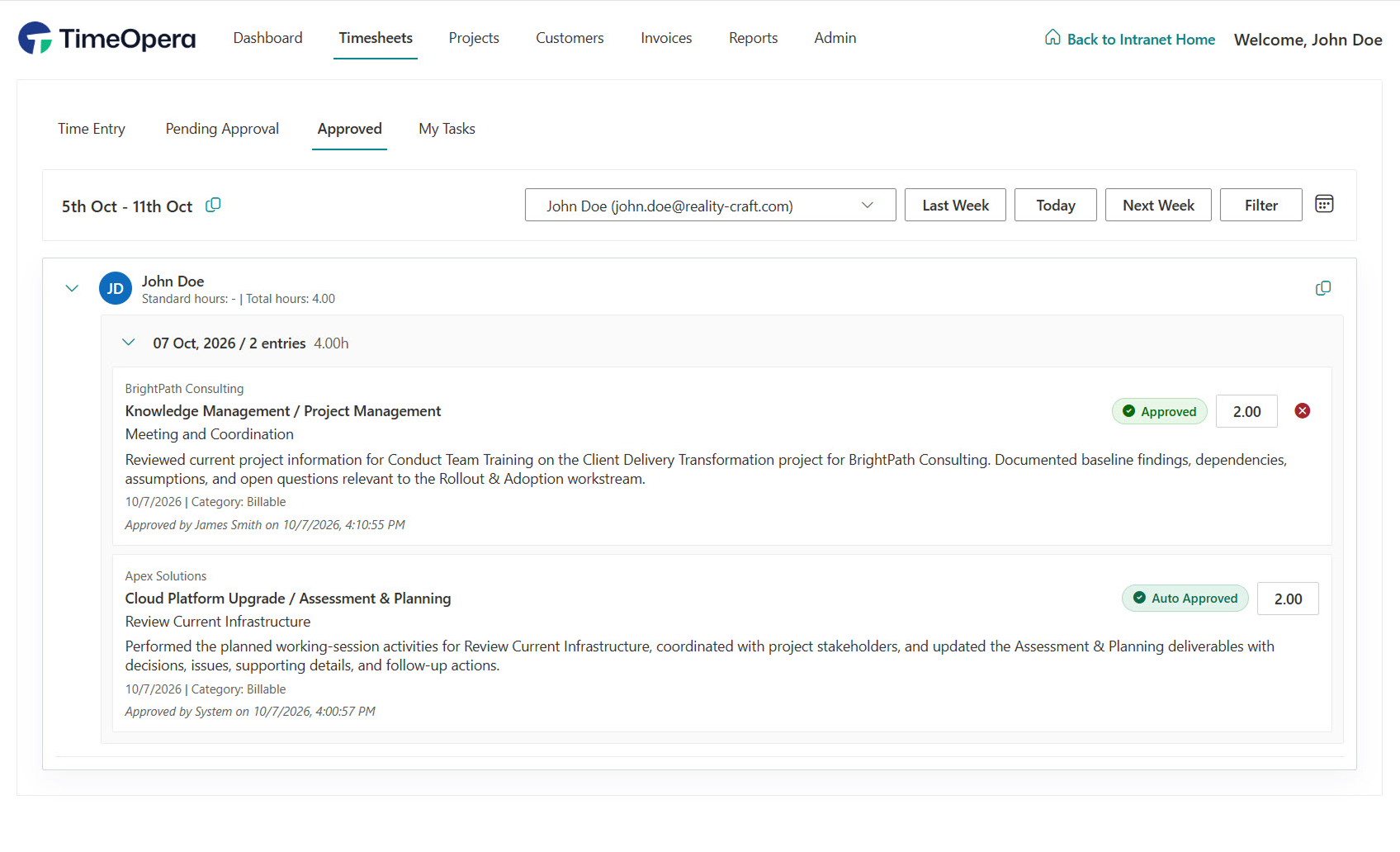Open the Invoices menu

666,38
